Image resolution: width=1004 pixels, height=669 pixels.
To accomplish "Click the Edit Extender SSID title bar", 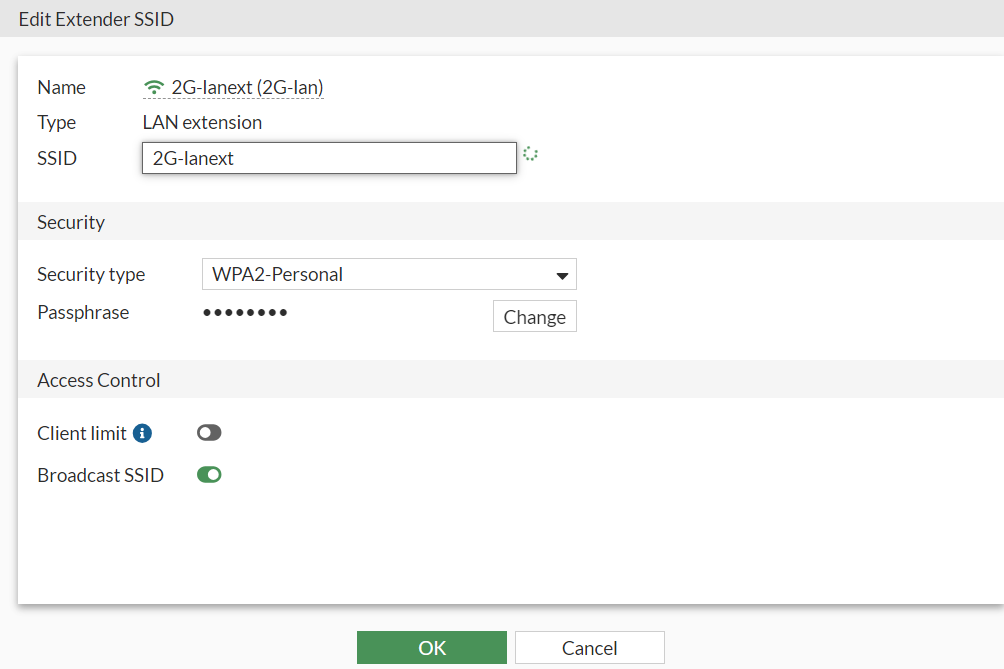I will click(x=96, y=18).
